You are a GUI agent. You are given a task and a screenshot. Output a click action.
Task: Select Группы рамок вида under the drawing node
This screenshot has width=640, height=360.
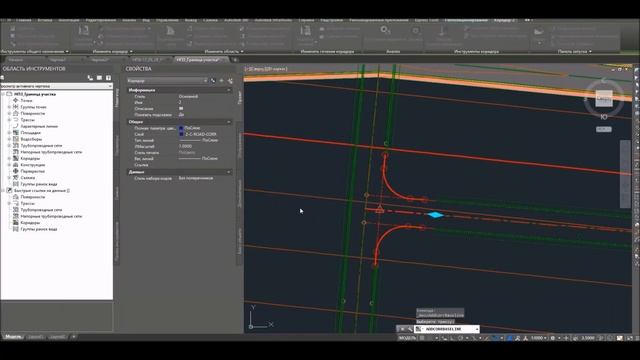tap(39, 184)
